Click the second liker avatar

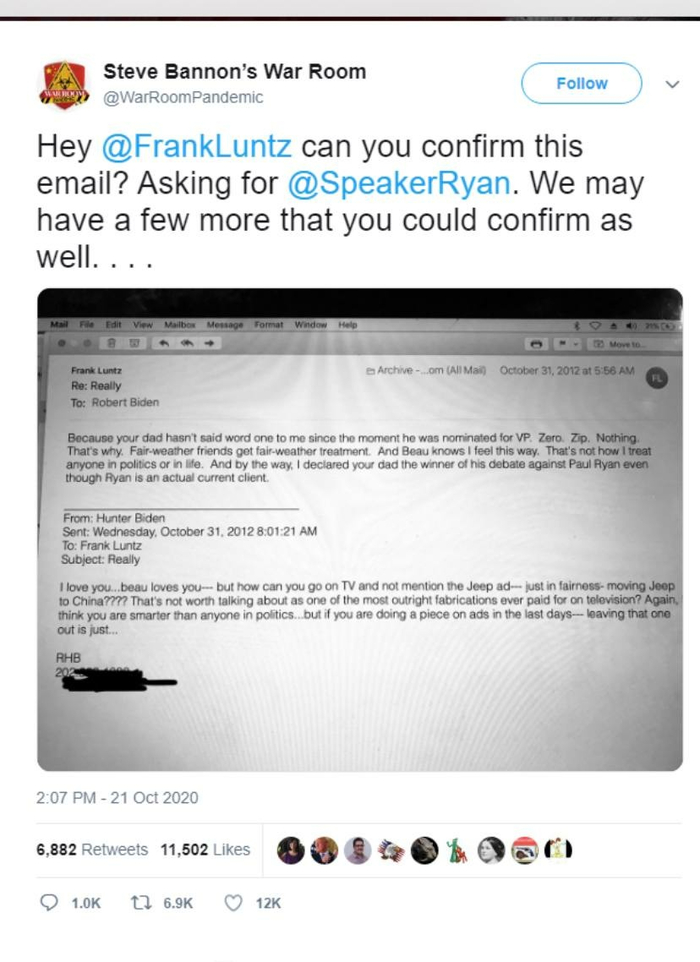coord(324,850)
